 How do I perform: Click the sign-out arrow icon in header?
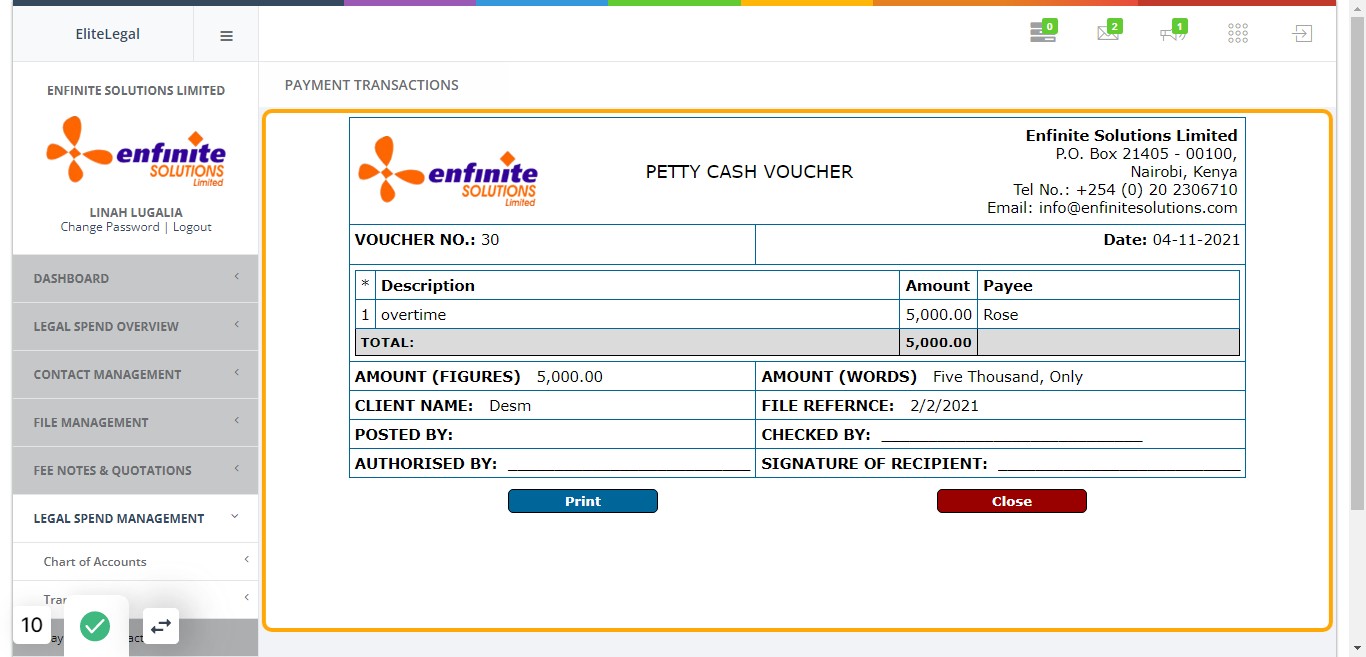(1301, 34)
